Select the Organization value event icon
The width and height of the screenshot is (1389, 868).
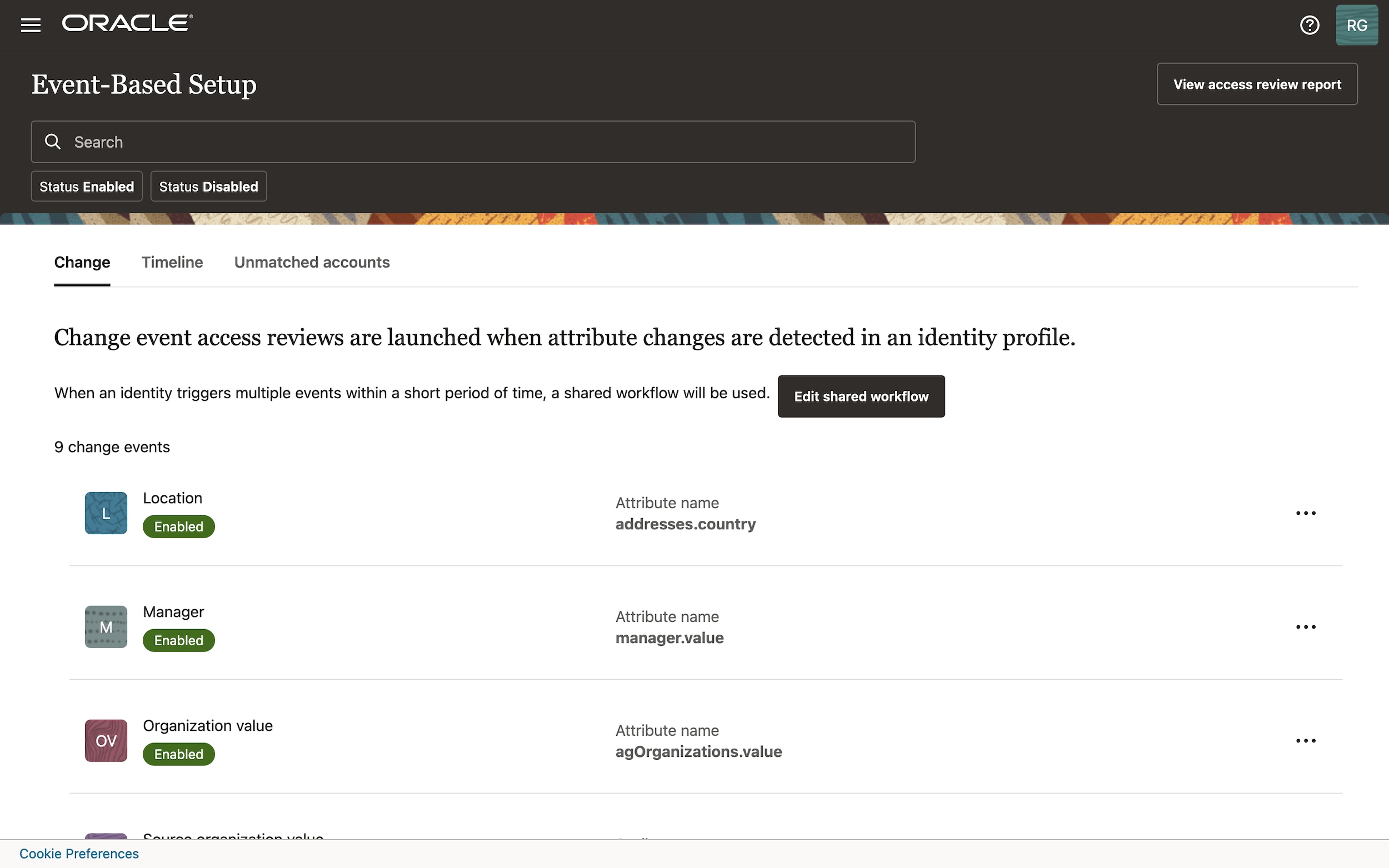tap(106, 740)
